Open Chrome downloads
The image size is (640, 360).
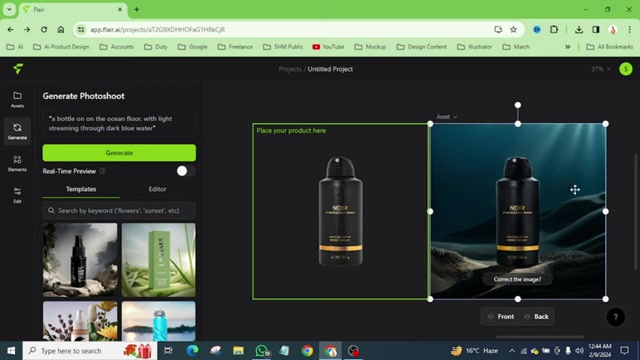(579, 29)
